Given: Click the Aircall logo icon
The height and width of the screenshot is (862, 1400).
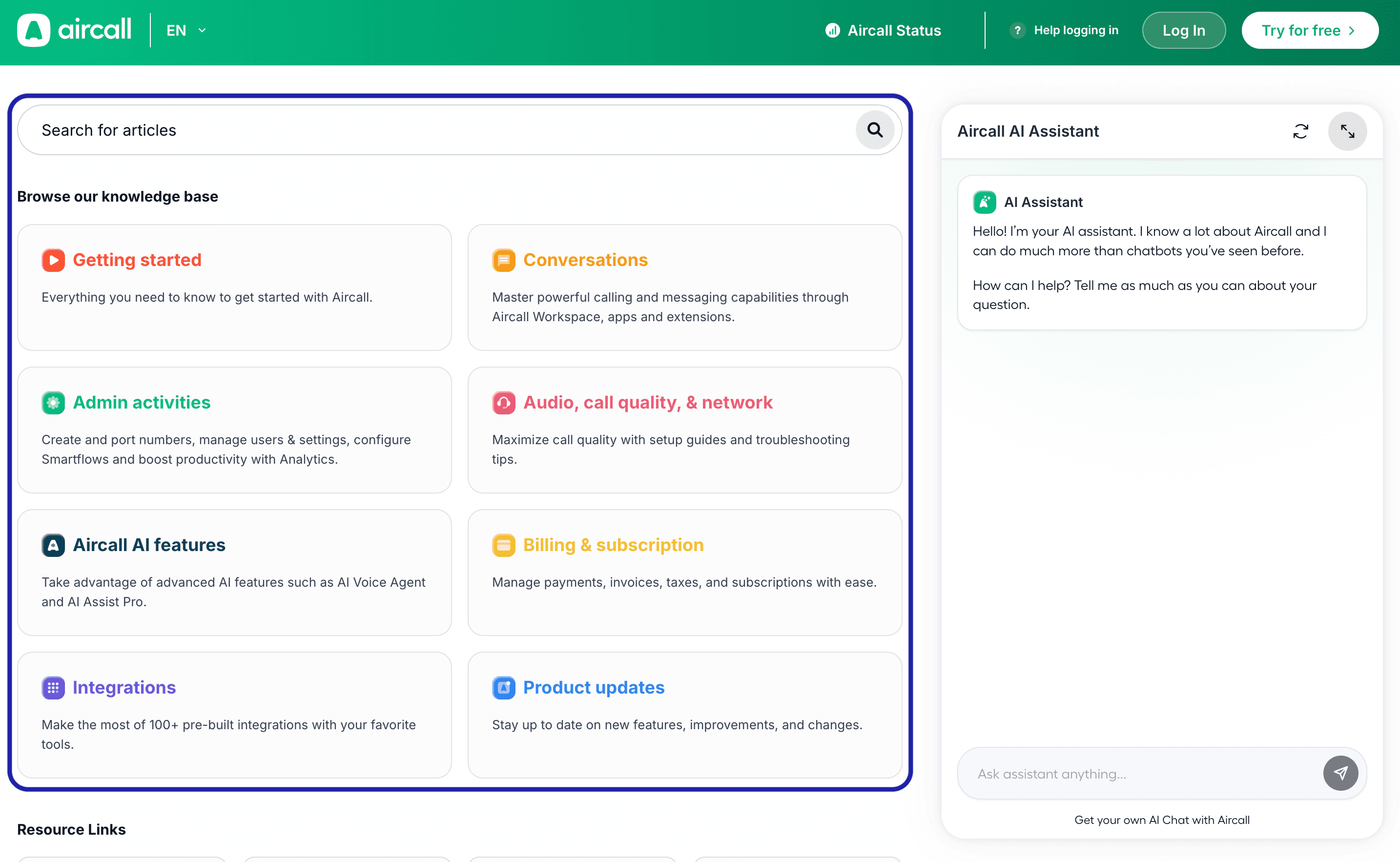Looking at the screenshot, I should (34, 30).
